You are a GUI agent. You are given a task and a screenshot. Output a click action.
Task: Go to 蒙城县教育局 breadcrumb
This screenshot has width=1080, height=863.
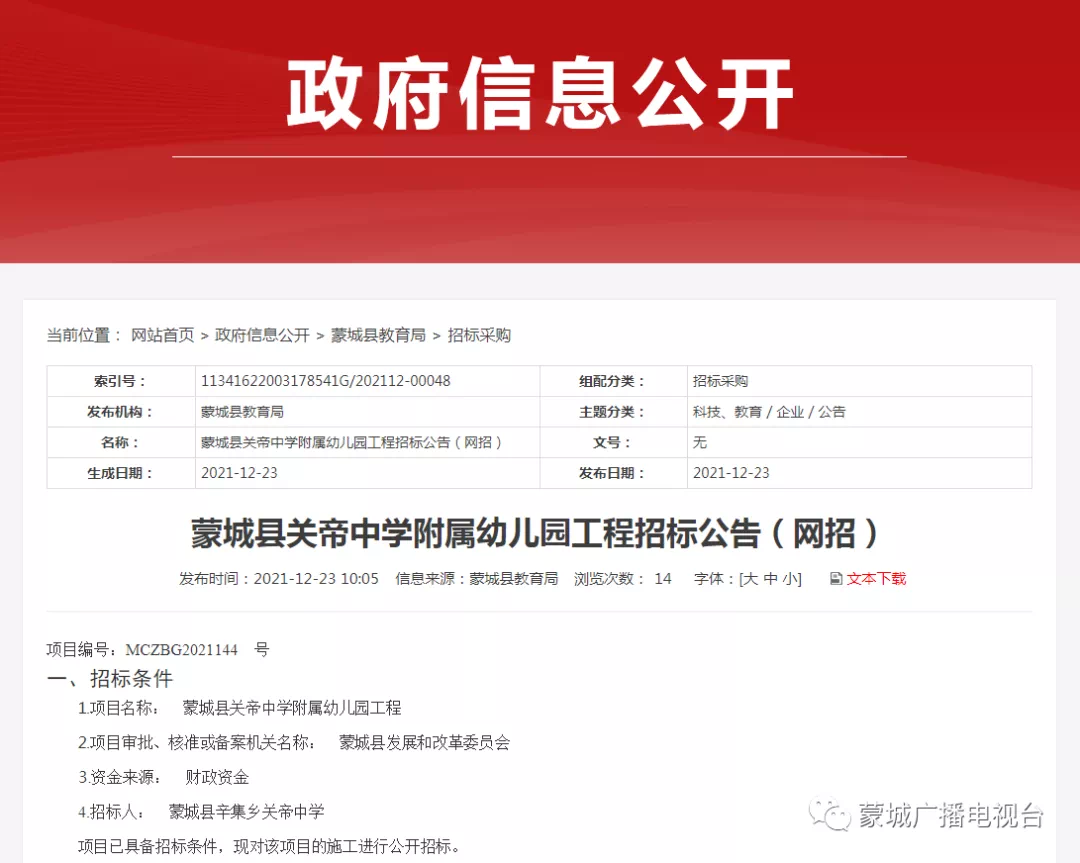pyautogui.click(x=378, y=335)
